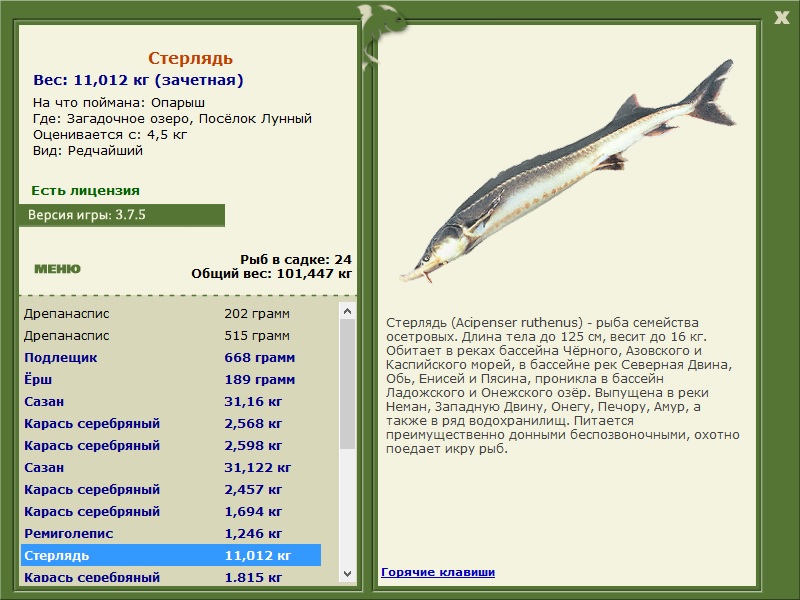Select the Ремиголепис 1,246 кг row
Viewport: 800px width, 600px height.
(171, 533)
